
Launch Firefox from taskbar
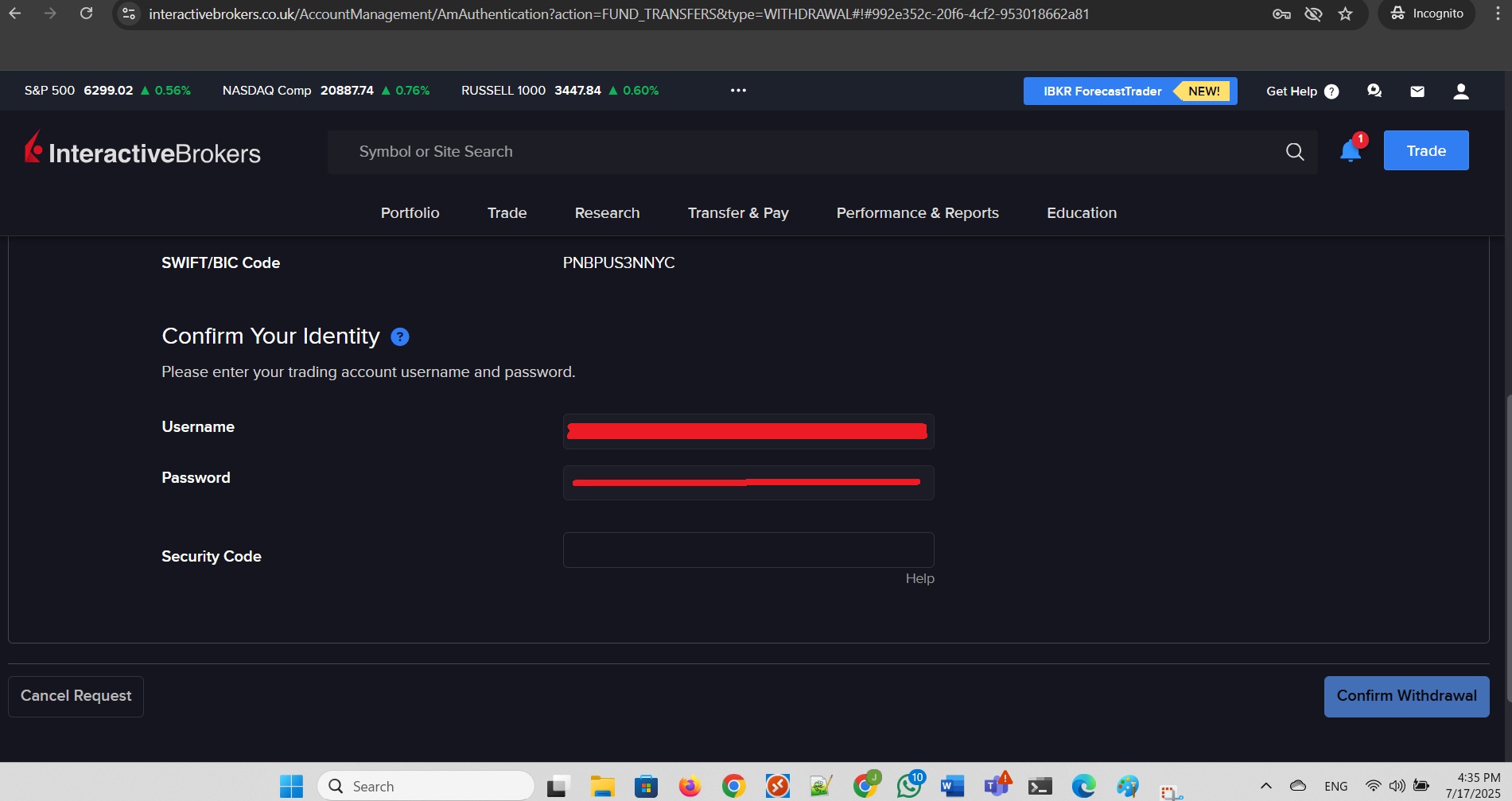(x=690, y=786)
